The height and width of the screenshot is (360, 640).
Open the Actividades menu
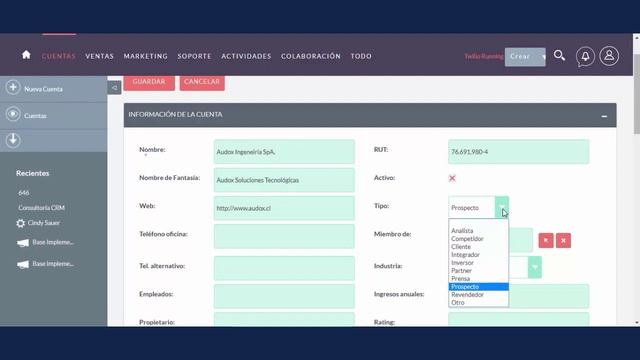pos(246,56)
